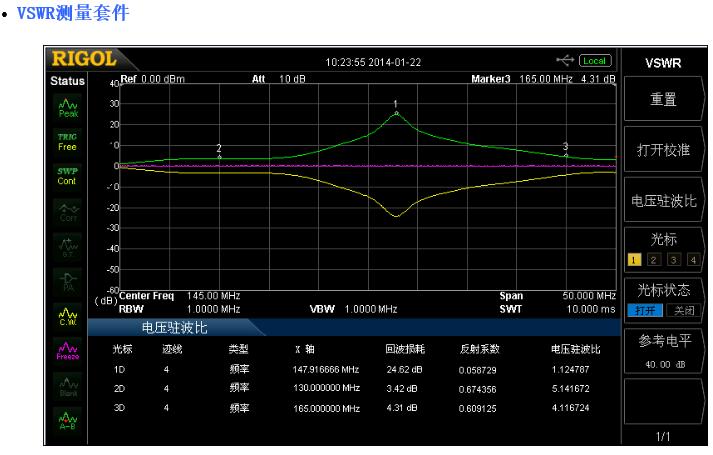Click the TRIG Free status icon
This screenshot has width=713, height=455.
click(x=67, y=142)
